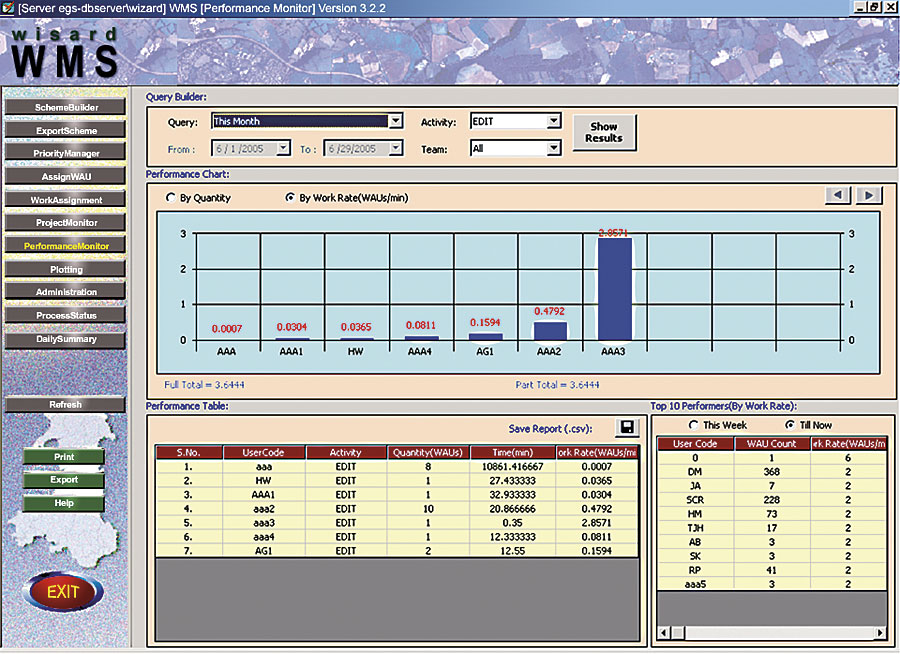900x654 pixels.
Task: Select the By Quantity radio button
Action: (x=170, y=198)
